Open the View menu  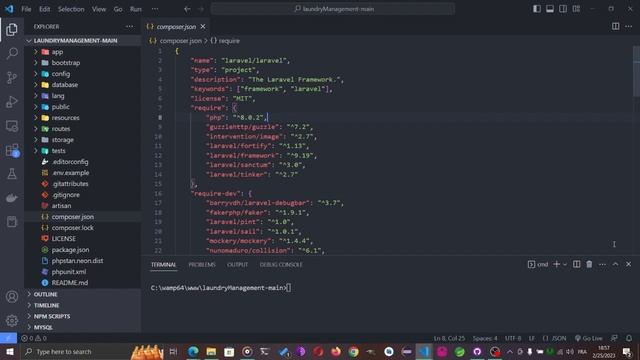coord(99,9)
